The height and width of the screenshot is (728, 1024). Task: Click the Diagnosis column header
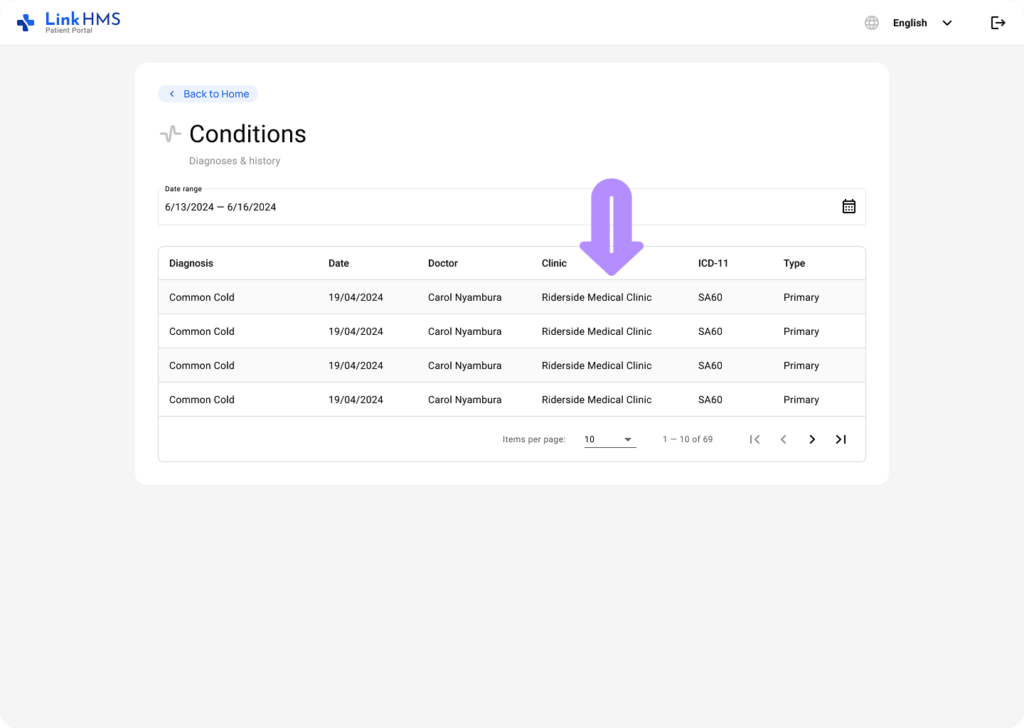[x=191, y=263]
